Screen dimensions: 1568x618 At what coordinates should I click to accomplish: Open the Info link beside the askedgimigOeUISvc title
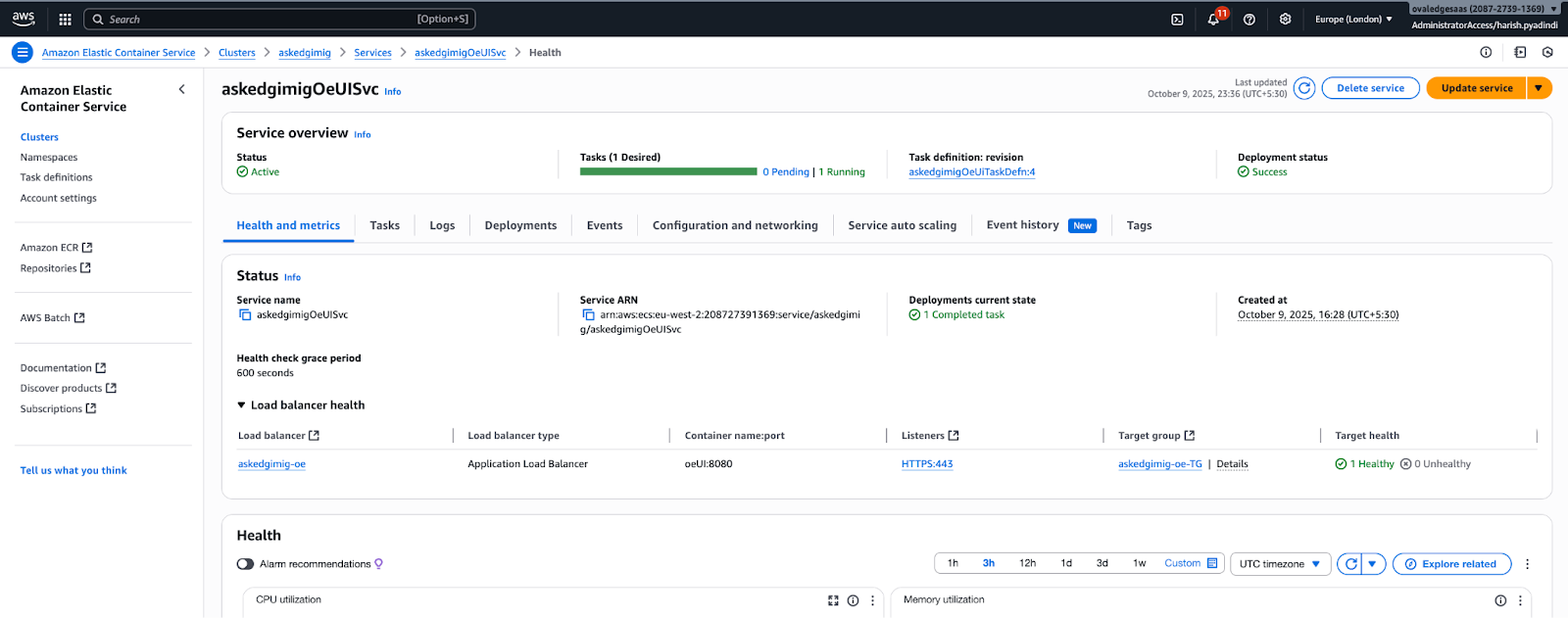[392, 92]
